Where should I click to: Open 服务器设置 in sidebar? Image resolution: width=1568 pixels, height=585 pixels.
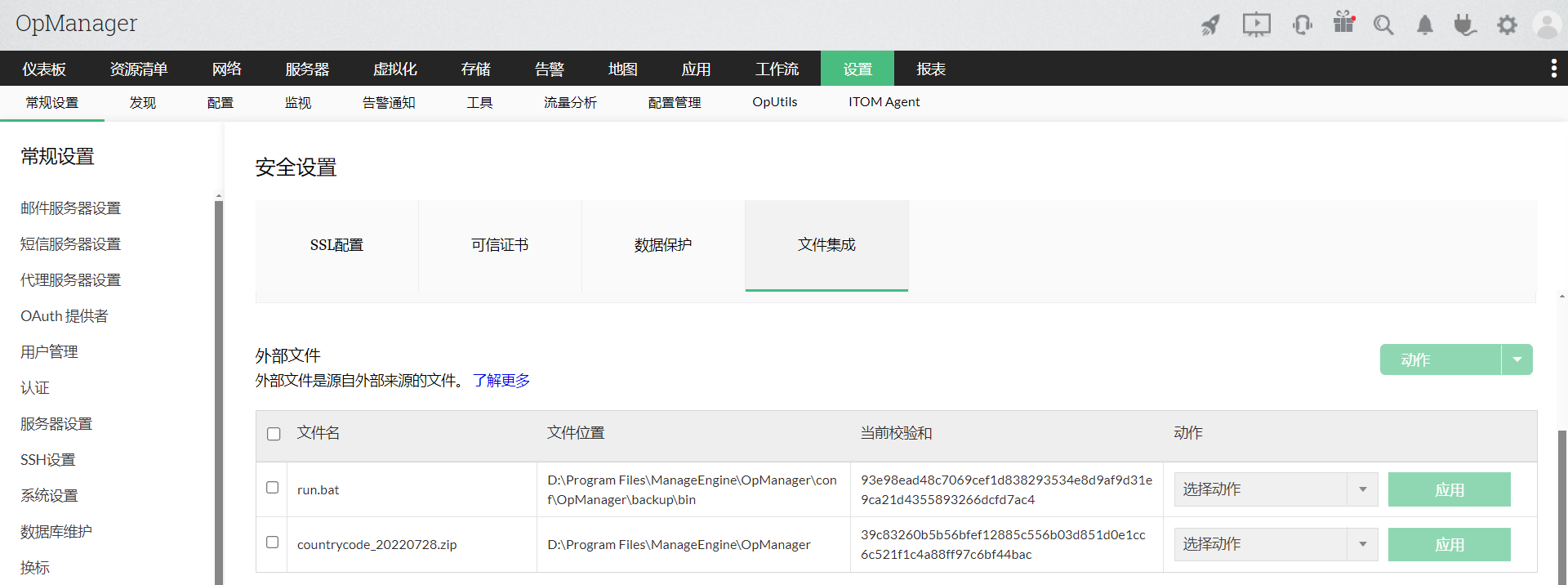tap(56, 424)
